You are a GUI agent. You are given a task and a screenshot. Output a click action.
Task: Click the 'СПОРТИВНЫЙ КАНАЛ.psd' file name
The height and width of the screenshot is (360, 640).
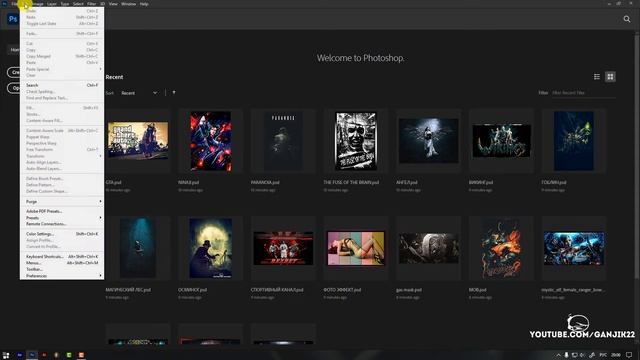pos(277,290)
